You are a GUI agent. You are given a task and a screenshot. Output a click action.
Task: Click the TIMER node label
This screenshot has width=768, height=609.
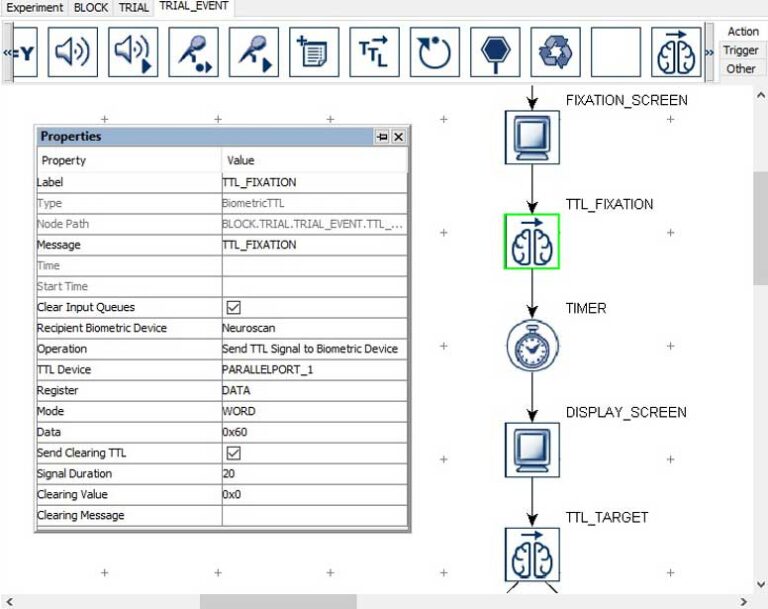586,308
